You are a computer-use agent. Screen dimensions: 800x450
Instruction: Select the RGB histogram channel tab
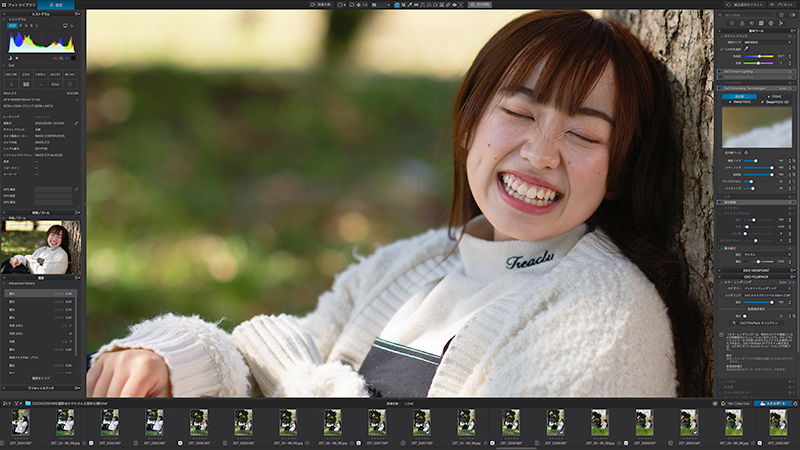pyautogui.click(x=12, y=25)
